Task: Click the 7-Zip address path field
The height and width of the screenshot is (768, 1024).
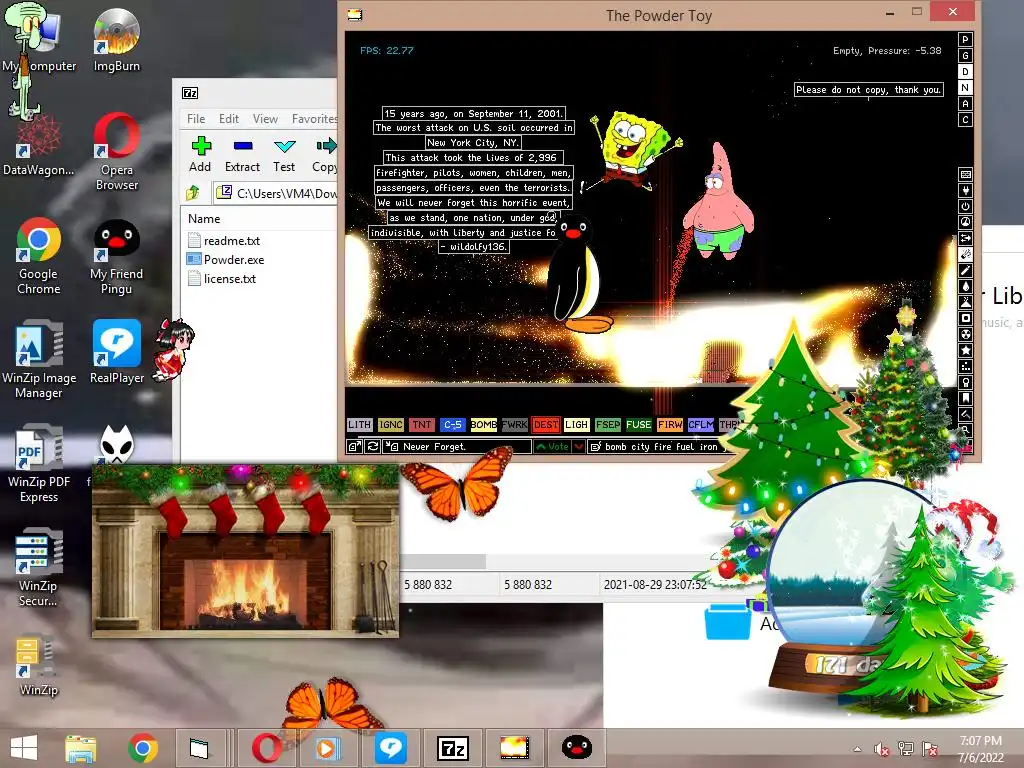Action: [x=277, y=193]
